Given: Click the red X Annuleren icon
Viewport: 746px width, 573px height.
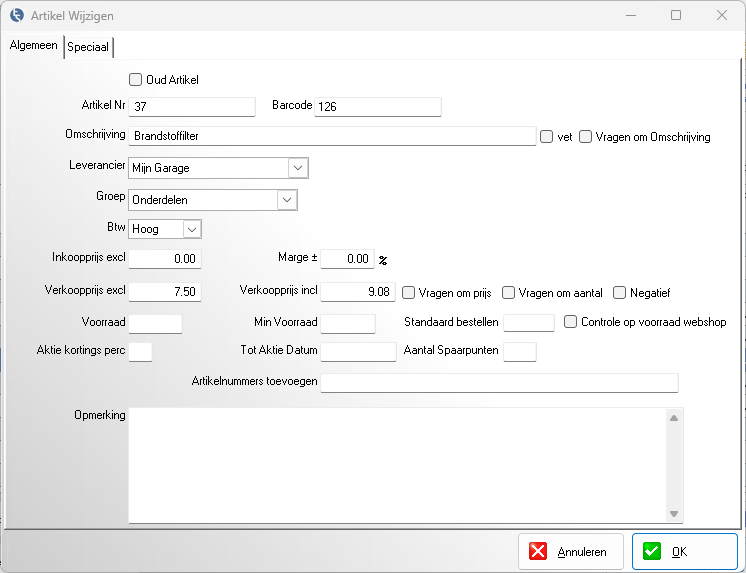Looking at the screenshot, I should (538, 551).
